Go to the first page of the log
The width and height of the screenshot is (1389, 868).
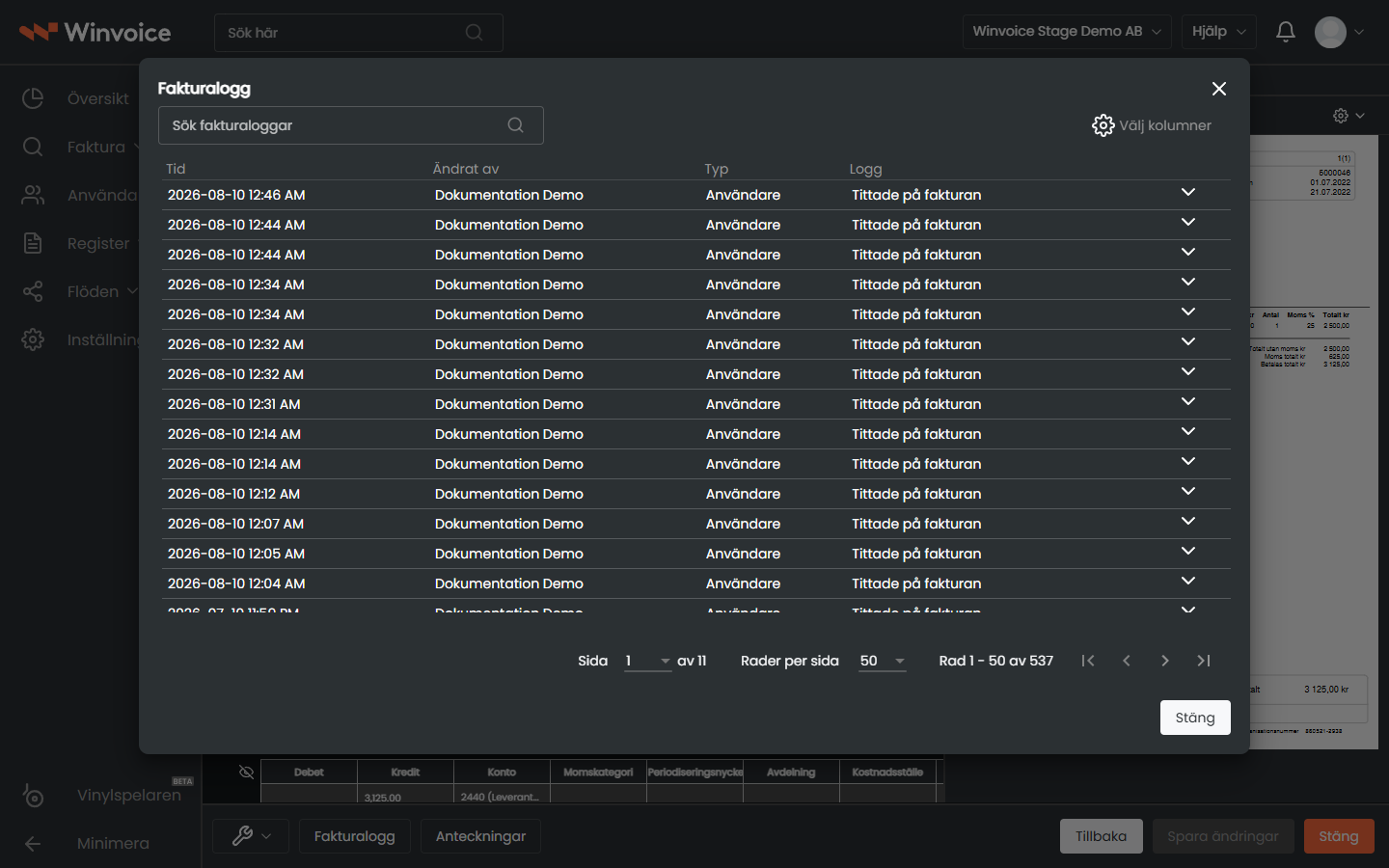[x=1088, y=661]
